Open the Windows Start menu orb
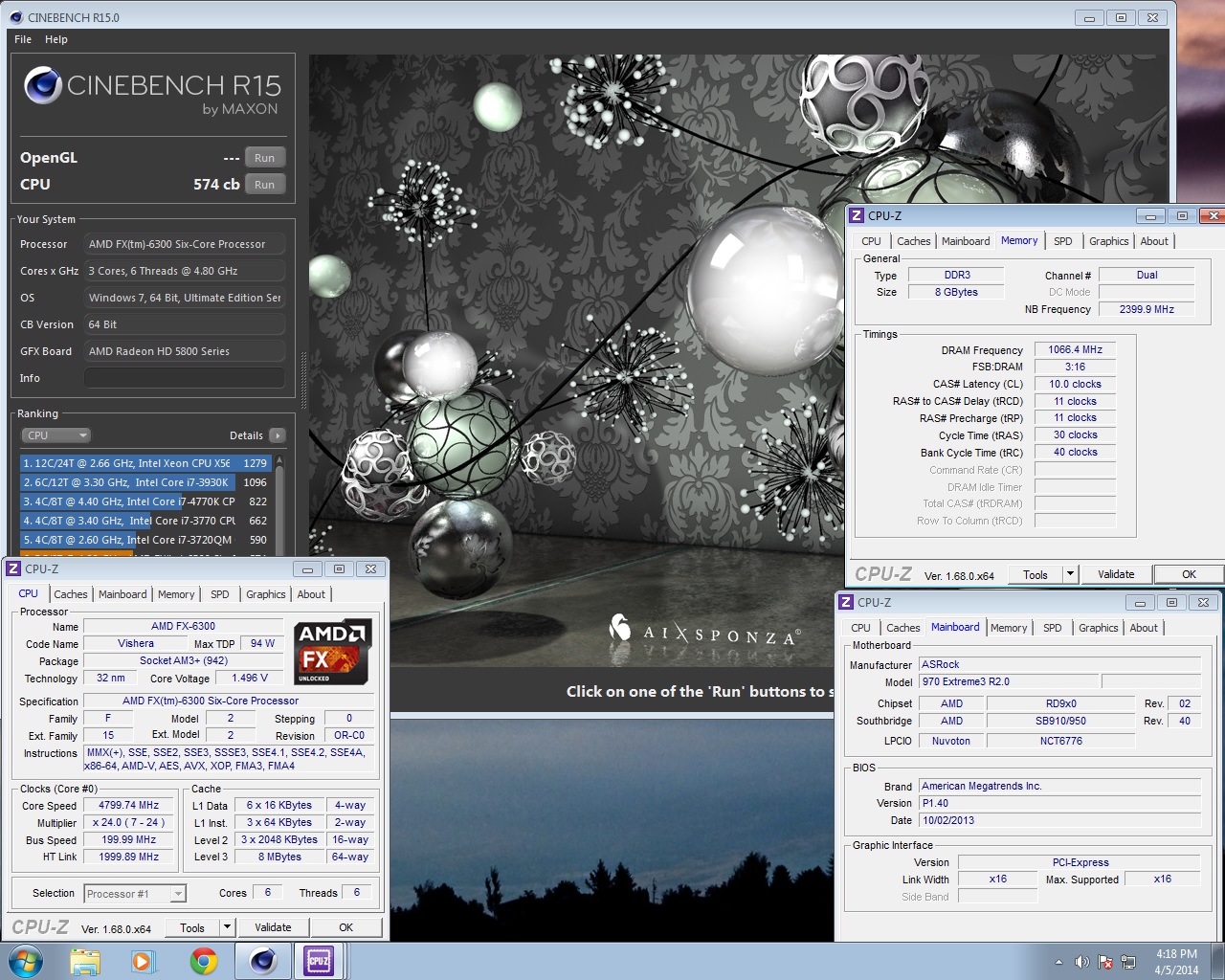 click(26, 960)
